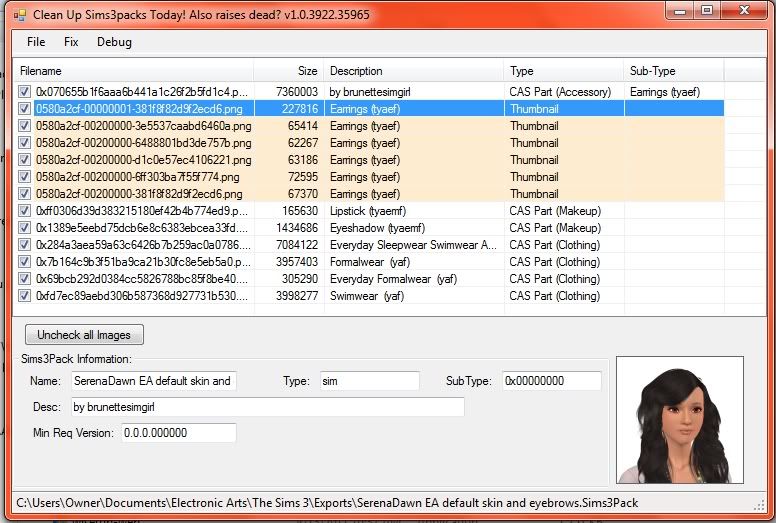Close the Clean Up Sims3packs window
Screen dimensions: 776x523
[x=744, y=10]
